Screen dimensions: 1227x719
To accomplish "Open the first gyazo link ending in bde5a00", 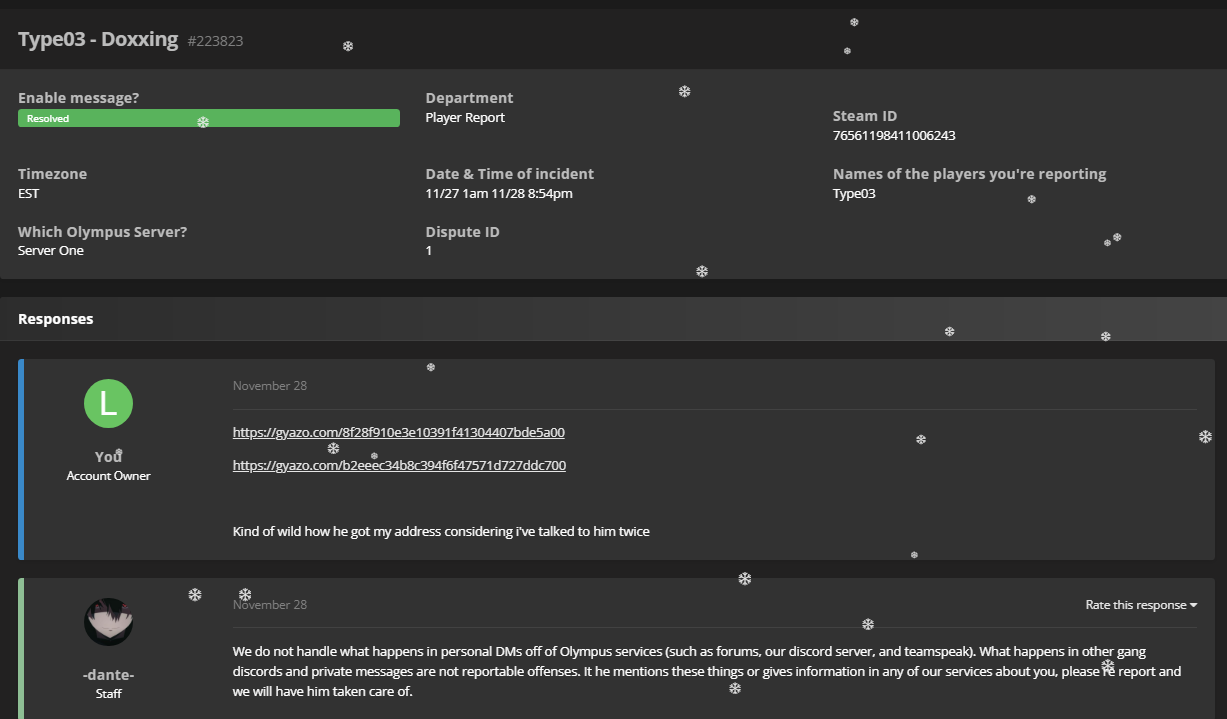I will pyautogui.click(x=399, y=433).
